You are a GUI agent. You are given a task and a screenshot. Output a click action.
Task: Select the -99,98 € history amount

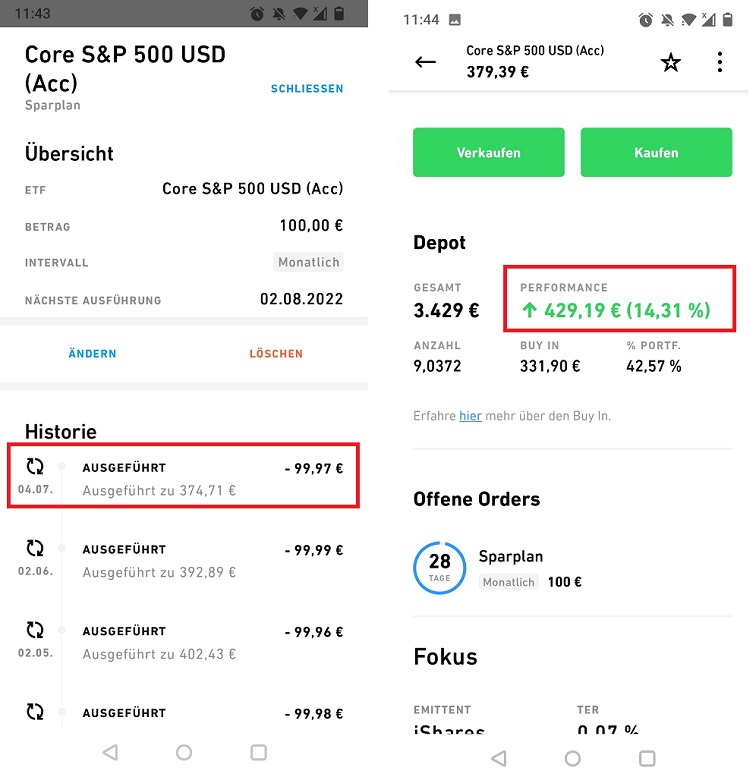tap(314, 714)
